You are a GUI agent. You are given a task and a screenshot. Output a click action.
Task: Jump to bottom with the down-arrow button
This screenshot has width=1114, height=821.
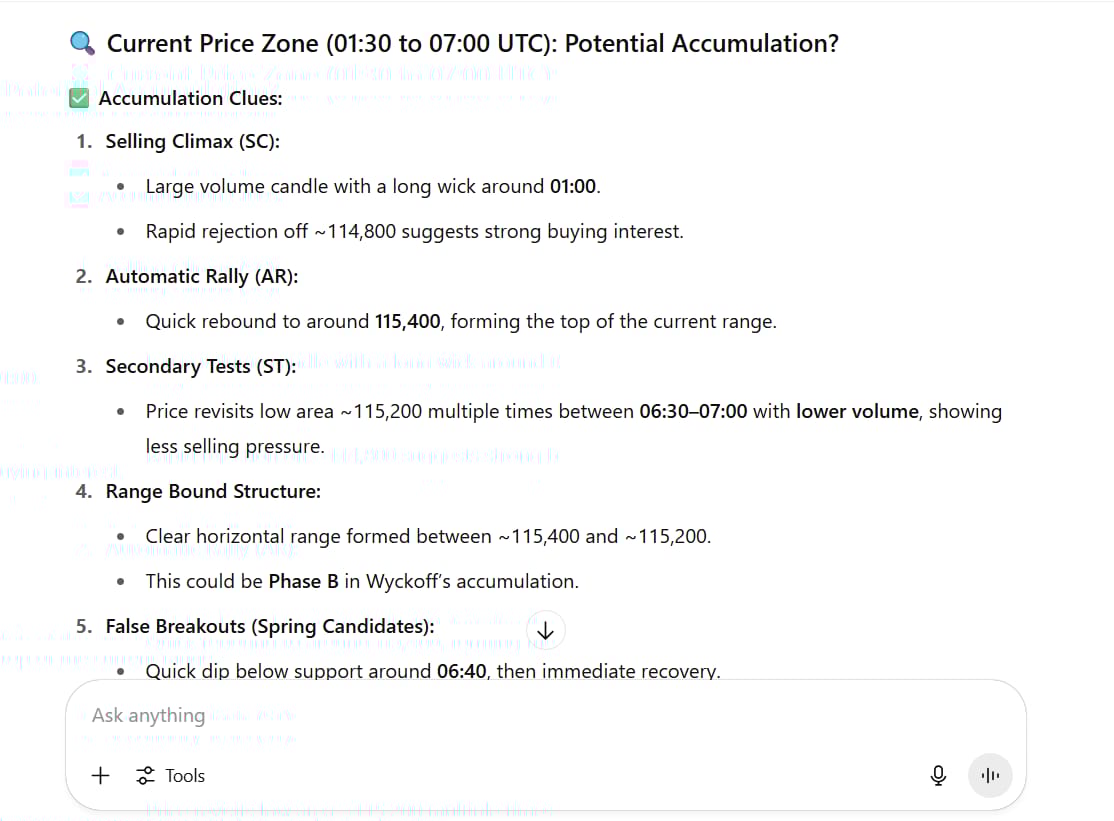[x=546, y=631]
